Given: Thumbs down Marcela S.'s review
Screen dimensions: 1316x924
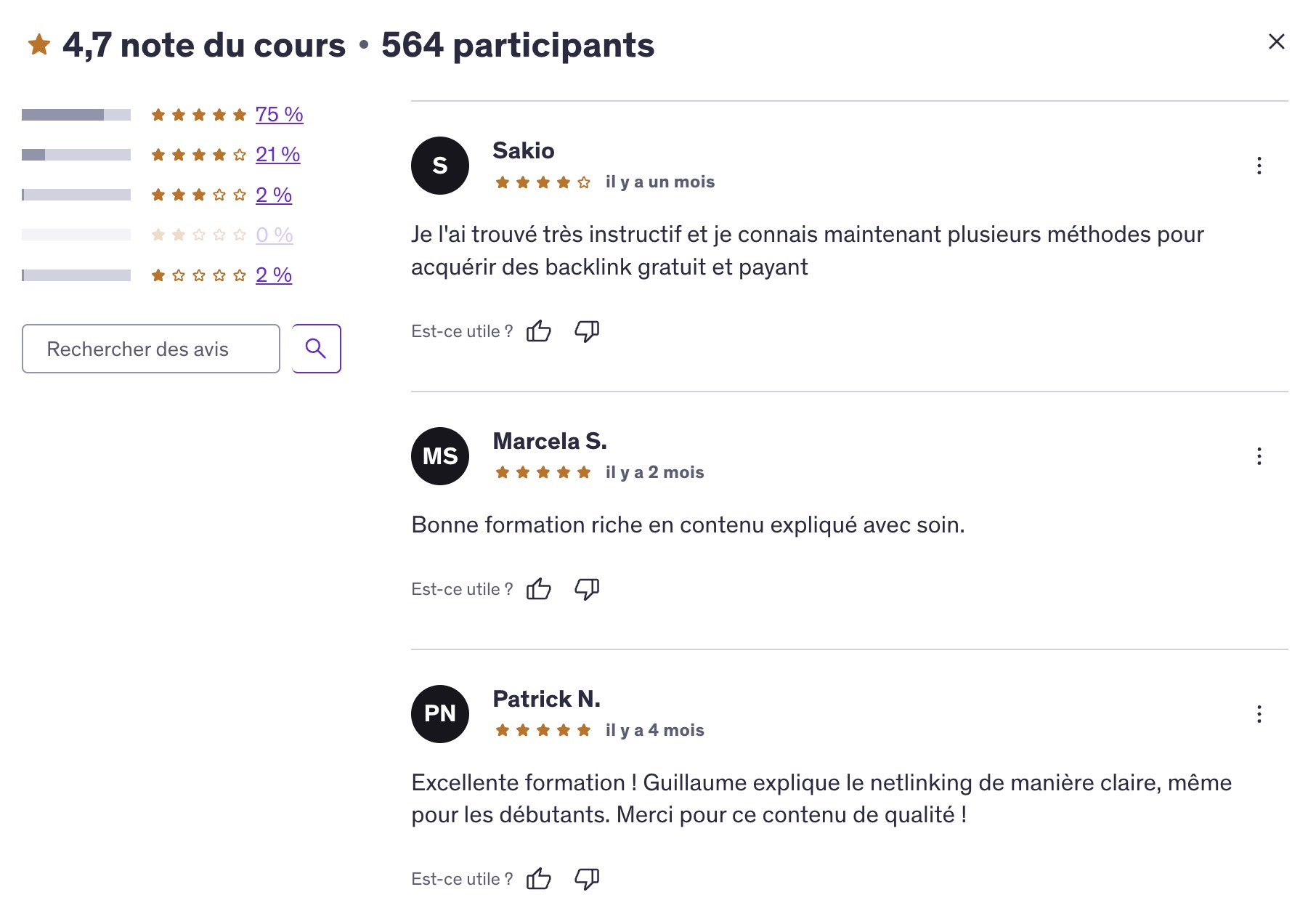Looking at the screenshot, I should click(587, 588).
